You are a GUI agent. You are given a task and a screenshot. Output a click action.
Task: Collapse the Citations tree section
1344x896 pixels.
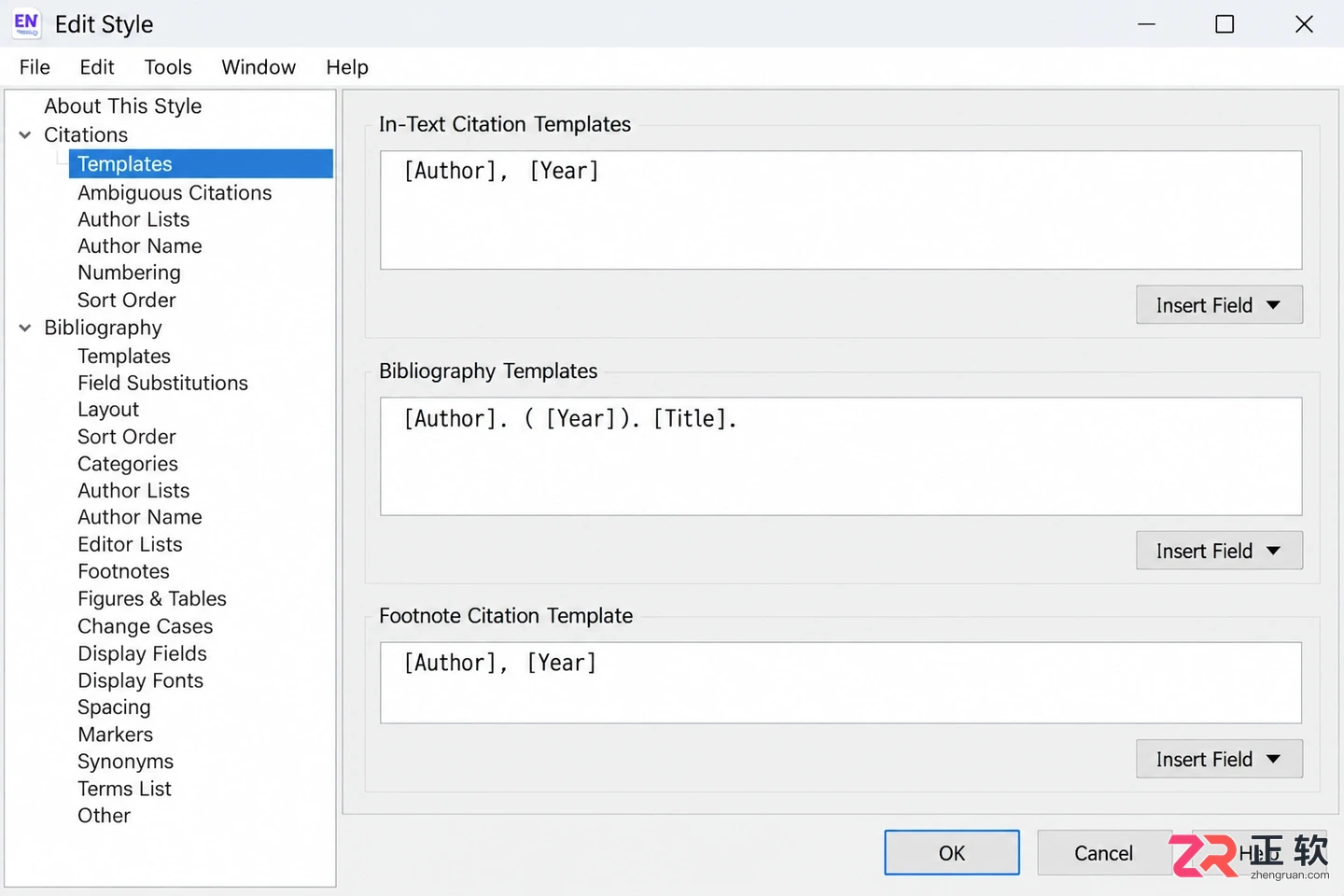pos(25,135)
